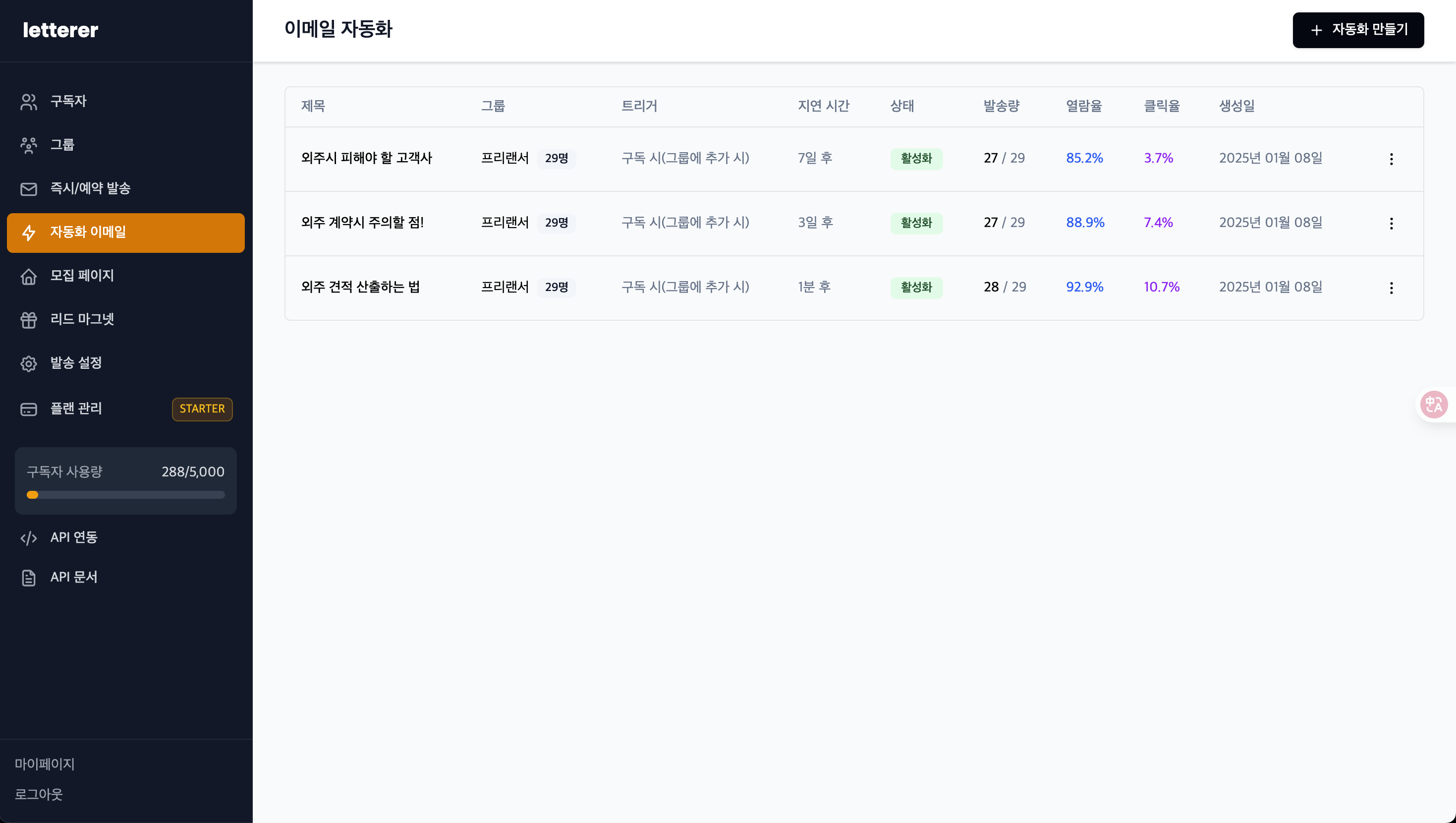Click the house icon for 모집 페이지

[x=29, y=276]
